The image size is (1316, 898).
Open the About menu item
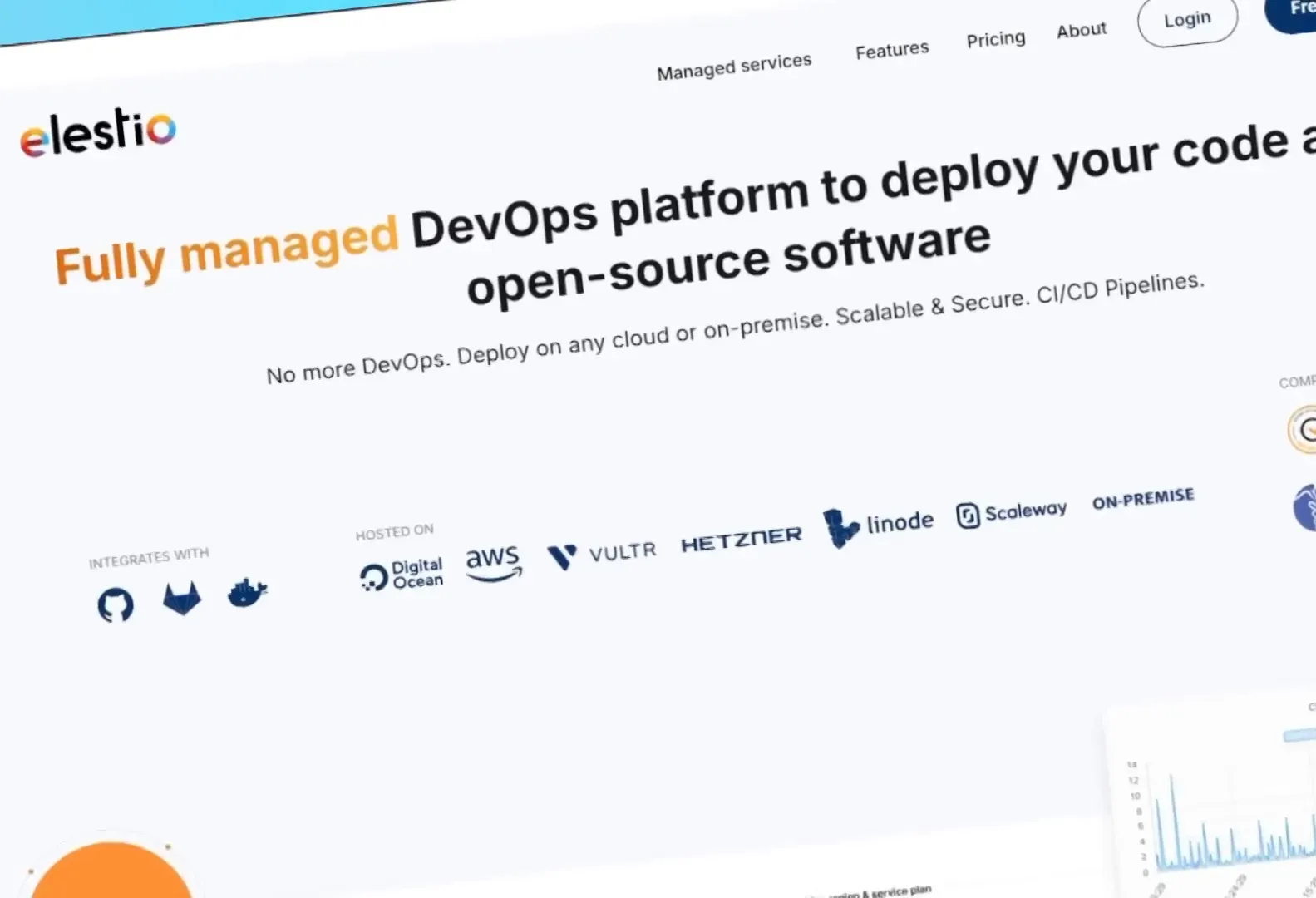pyautogui.click(x=1082, y=31)
